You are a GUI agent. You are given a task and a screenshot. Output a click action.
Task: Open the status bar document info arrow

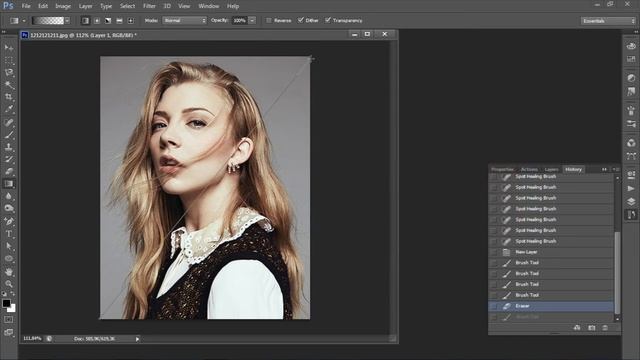point(138,339)
